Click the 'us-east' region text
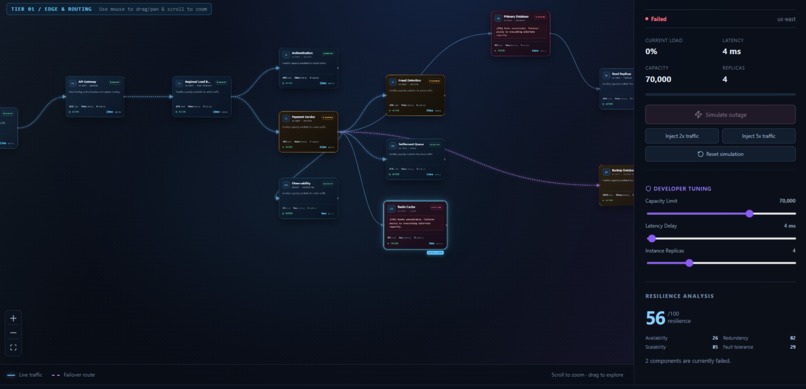Viewport: 806px width, 389px height. 786,20
